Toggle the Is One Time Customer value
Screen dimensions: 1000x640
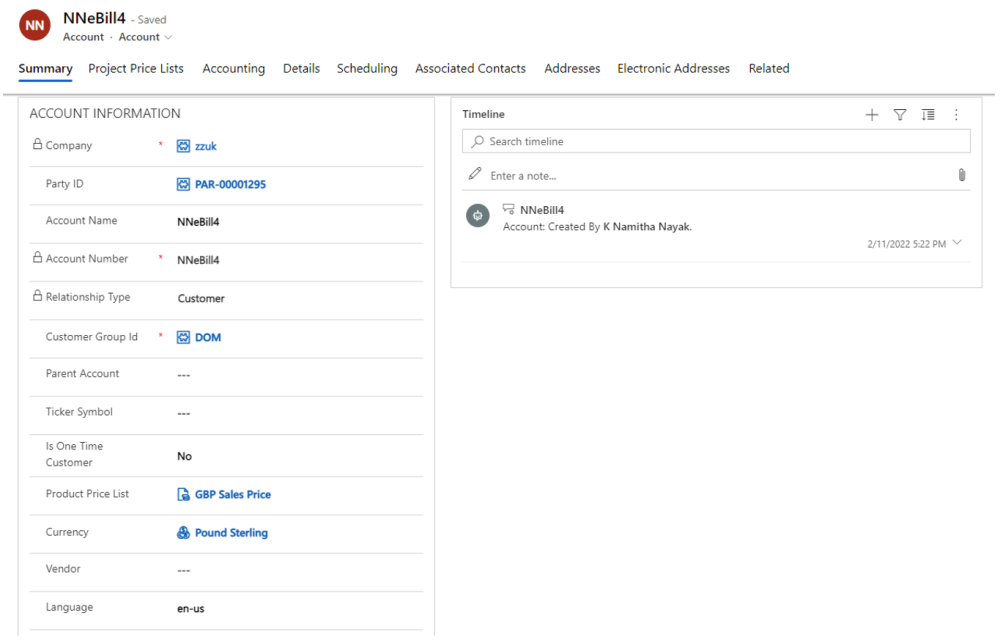click(x=185, y=456)
